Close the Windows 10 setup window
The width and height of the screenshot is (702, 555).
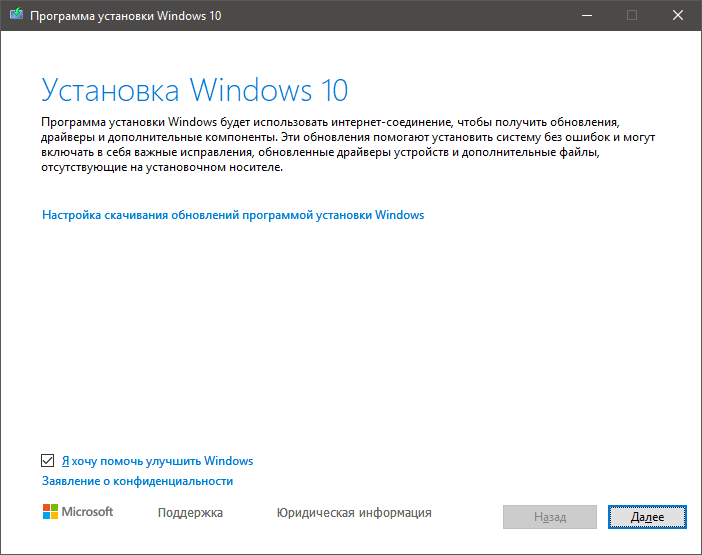pyautogui.click(x=678, y=15)
